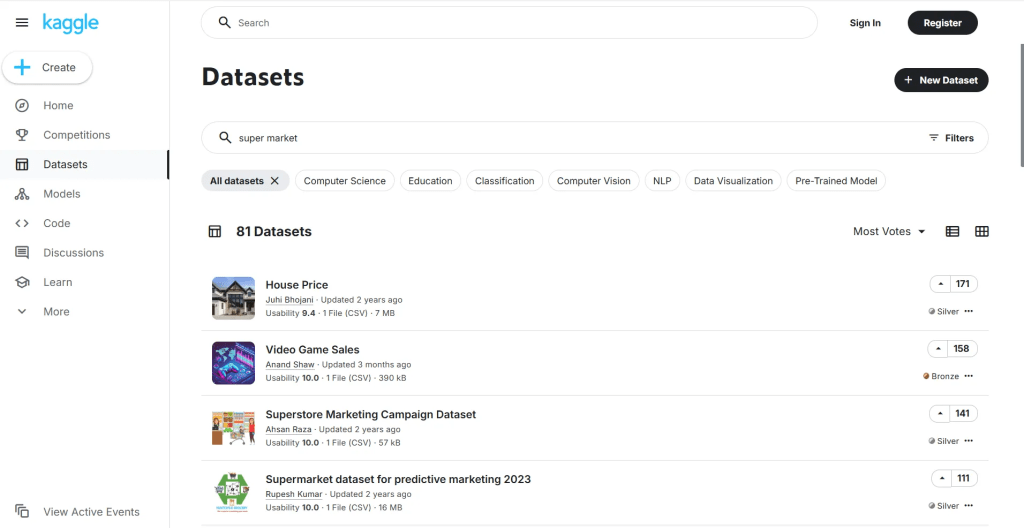
Task: Expand the More sidebar section
Action: (56, 312)
